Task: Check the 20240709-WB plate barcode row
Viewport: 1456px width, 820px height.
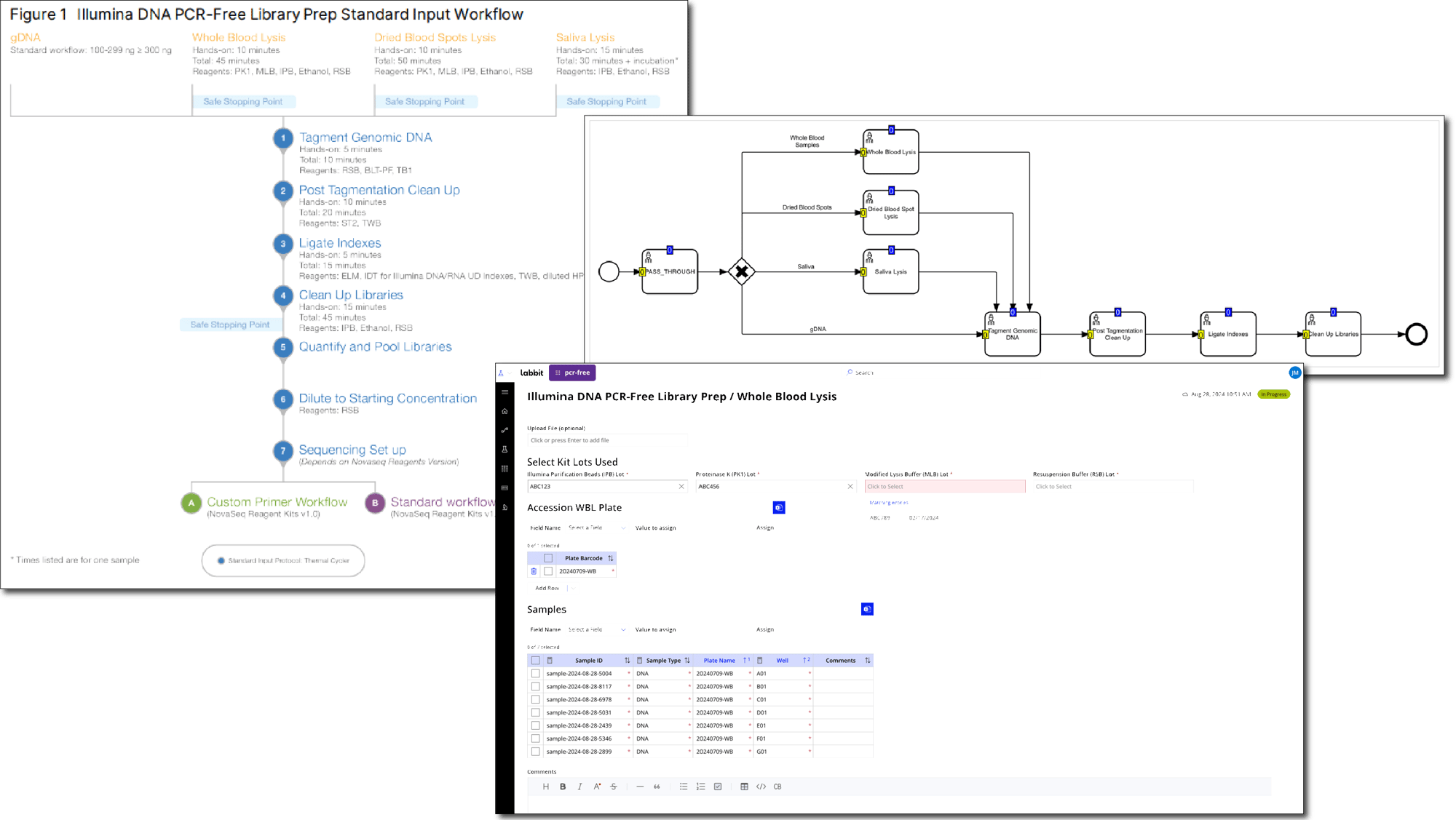Action: click(x=548, y=571)
